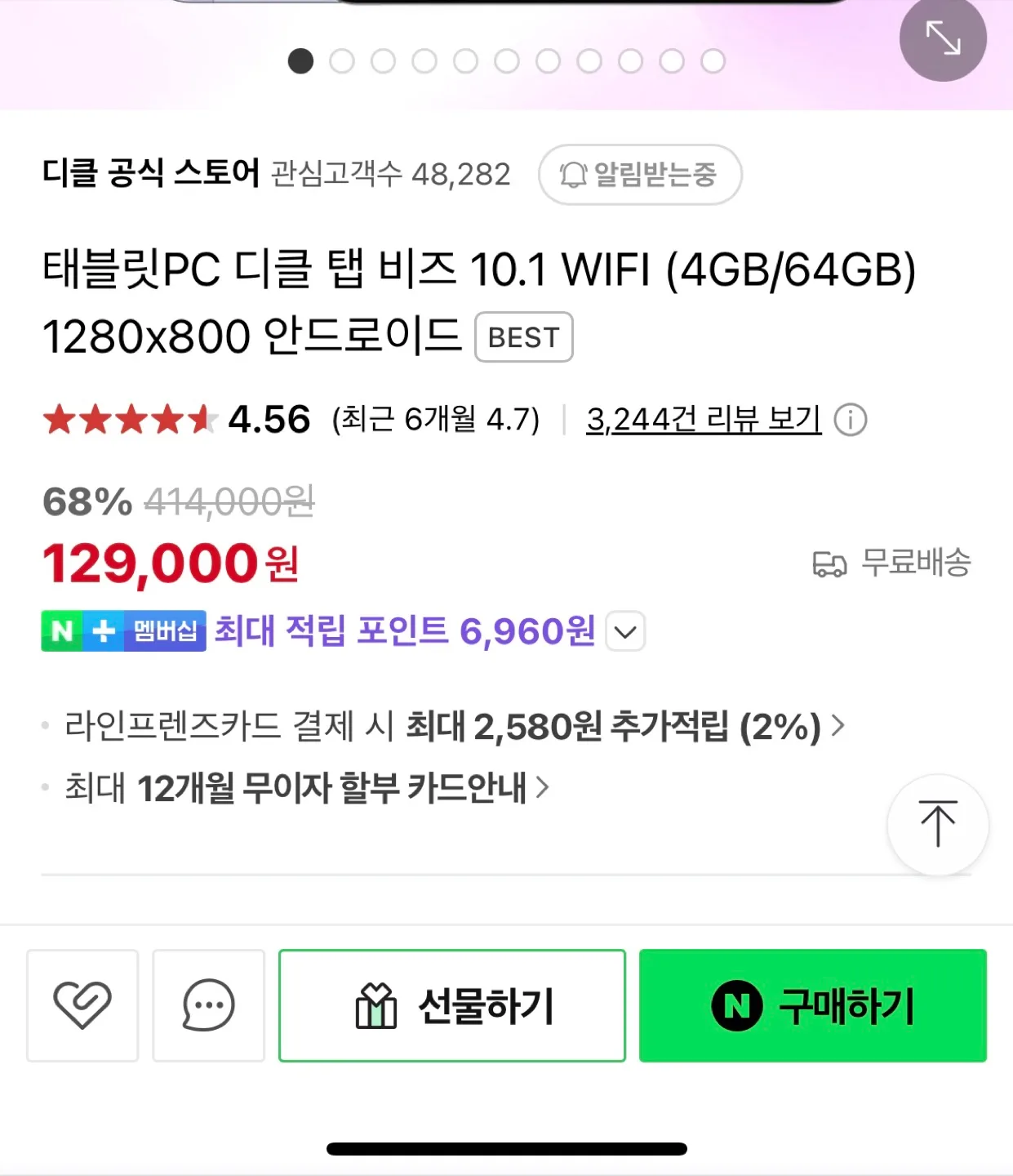Select the second image carousel dot
The image size is (1013, 1176).
[342, 61]
